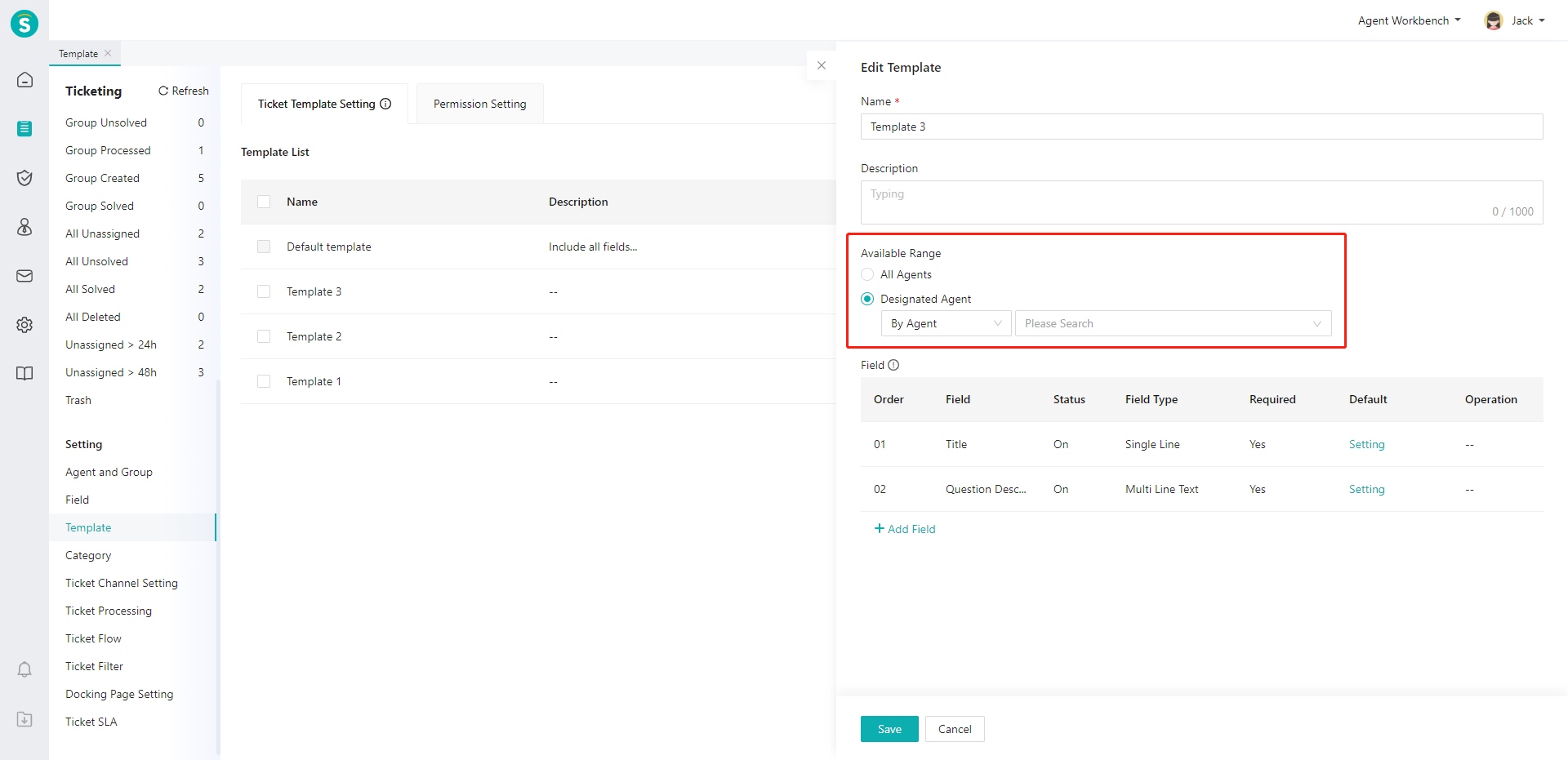Go to Ticket Processing setting
Image resolution: width=1568 pixels, height=760 pixels.
click(109, 611)
